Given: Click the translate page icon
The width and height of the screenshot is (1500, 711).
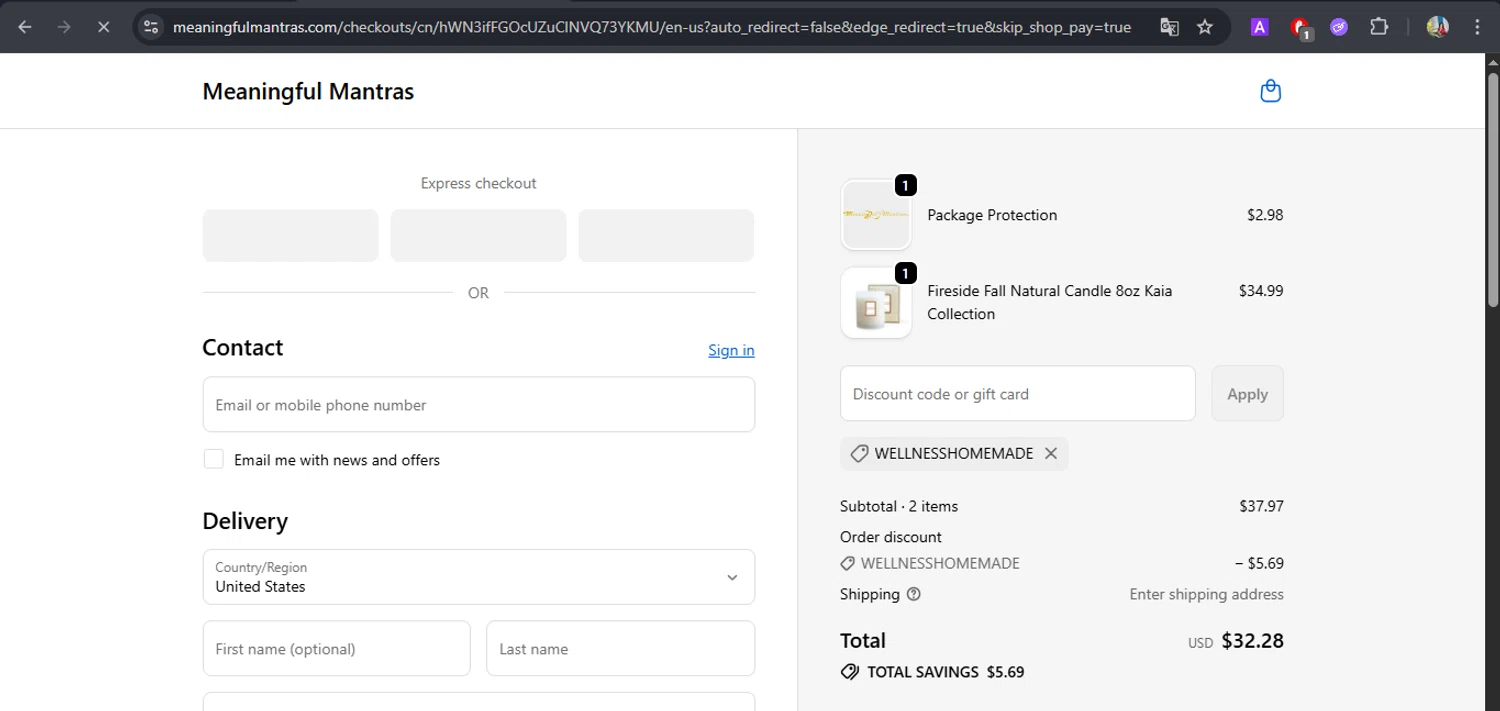Looking at the screenshot, I should coord(1169,27).
